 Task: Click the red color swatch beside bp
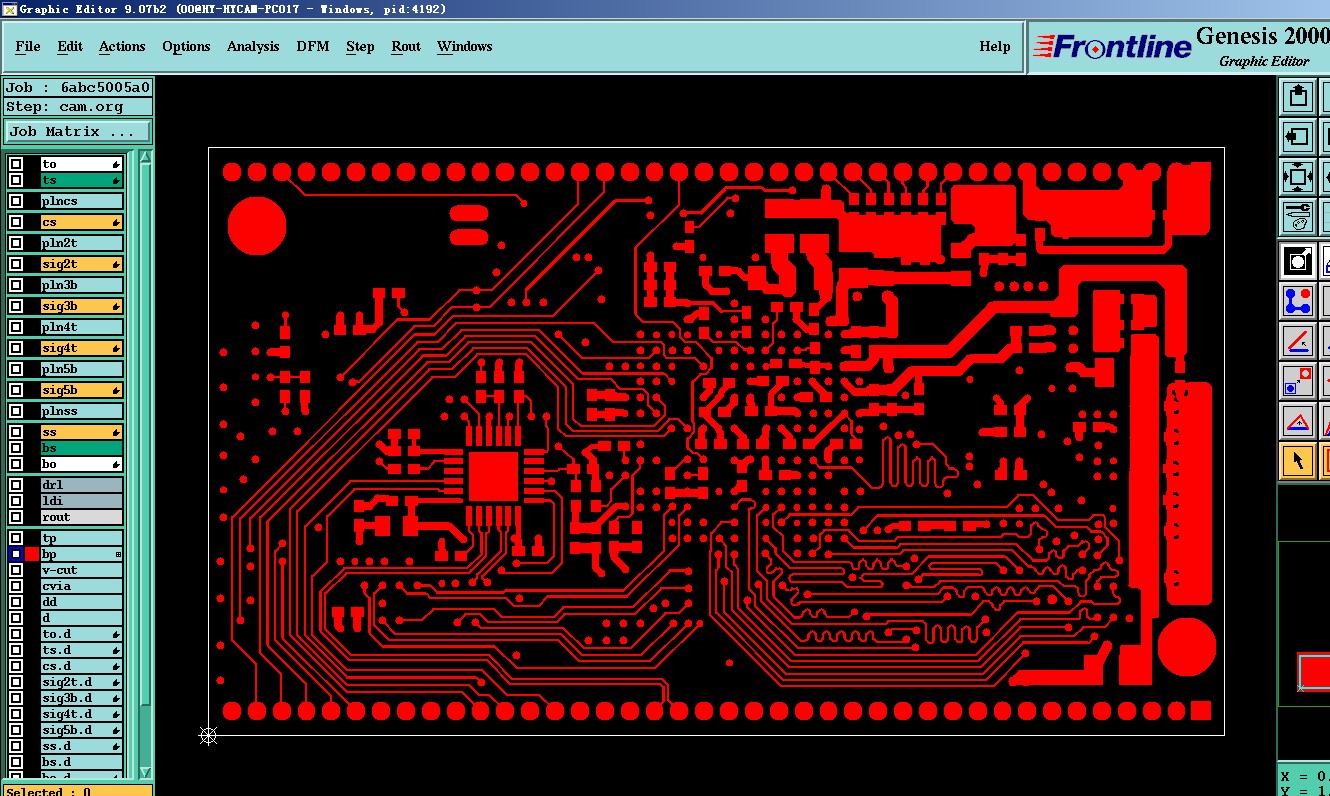pyautogui.click(x=32, y=554)
